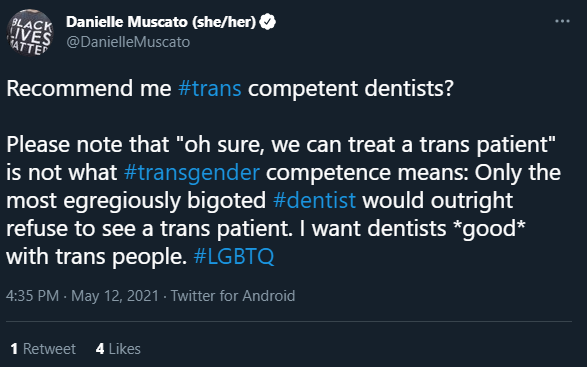
Task: Open the three-dot more options menu
Action: pos(562,21)
